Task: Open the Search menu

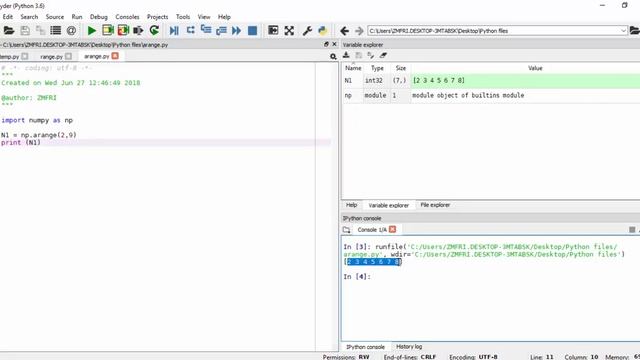Action: 29,17
